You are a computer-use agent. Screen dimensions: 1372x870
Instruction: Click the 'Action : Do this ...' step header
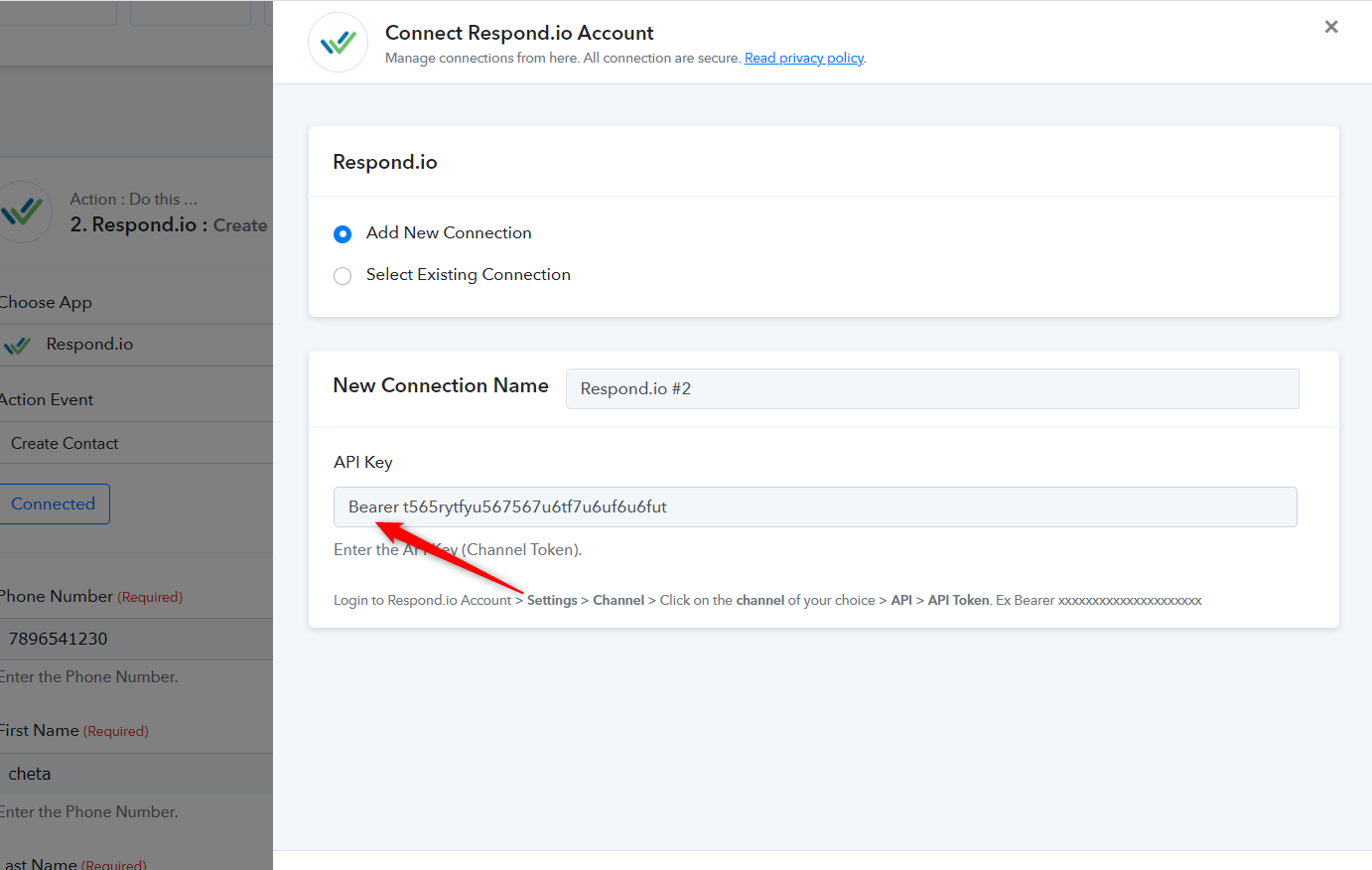tap(134, 199)
